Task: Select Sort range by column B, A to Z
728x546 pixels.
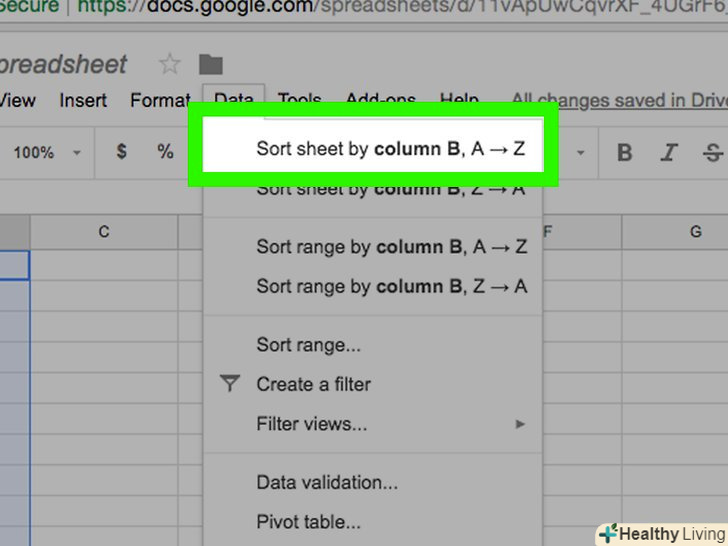Action: coord(390,247)
